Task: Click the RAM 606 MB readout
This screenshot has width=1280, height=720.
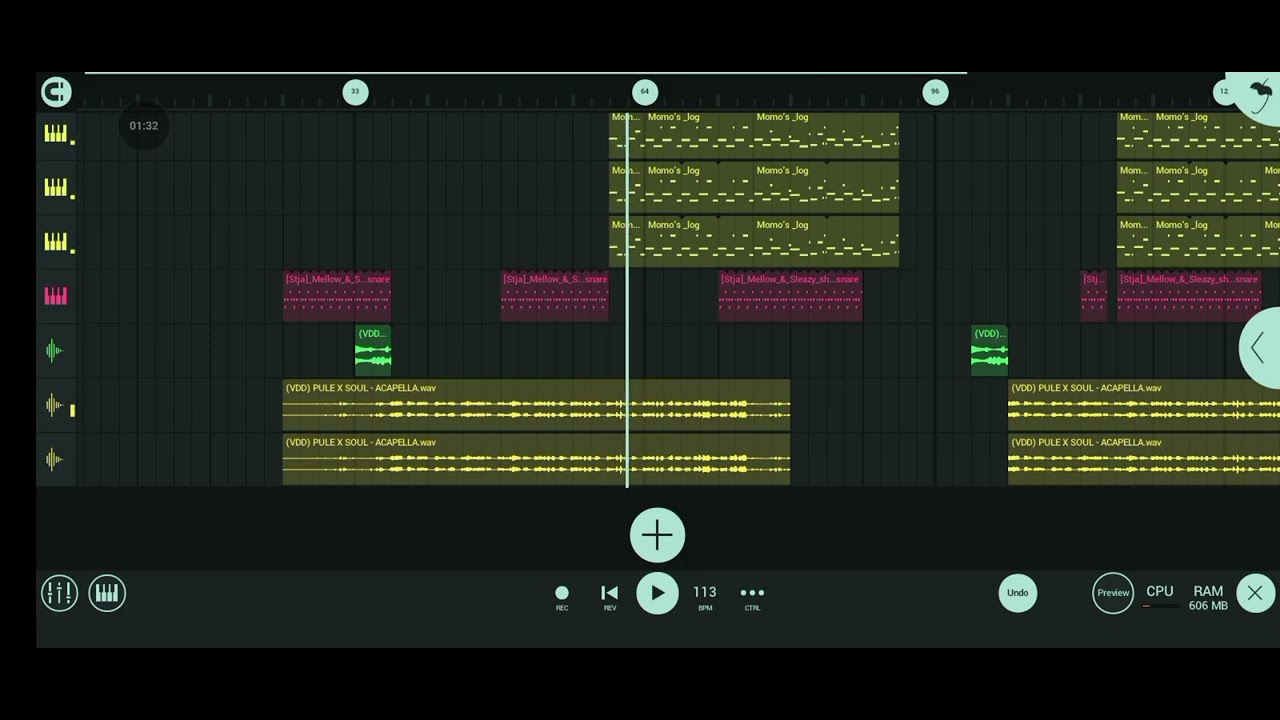Action: pos(1208,598)
